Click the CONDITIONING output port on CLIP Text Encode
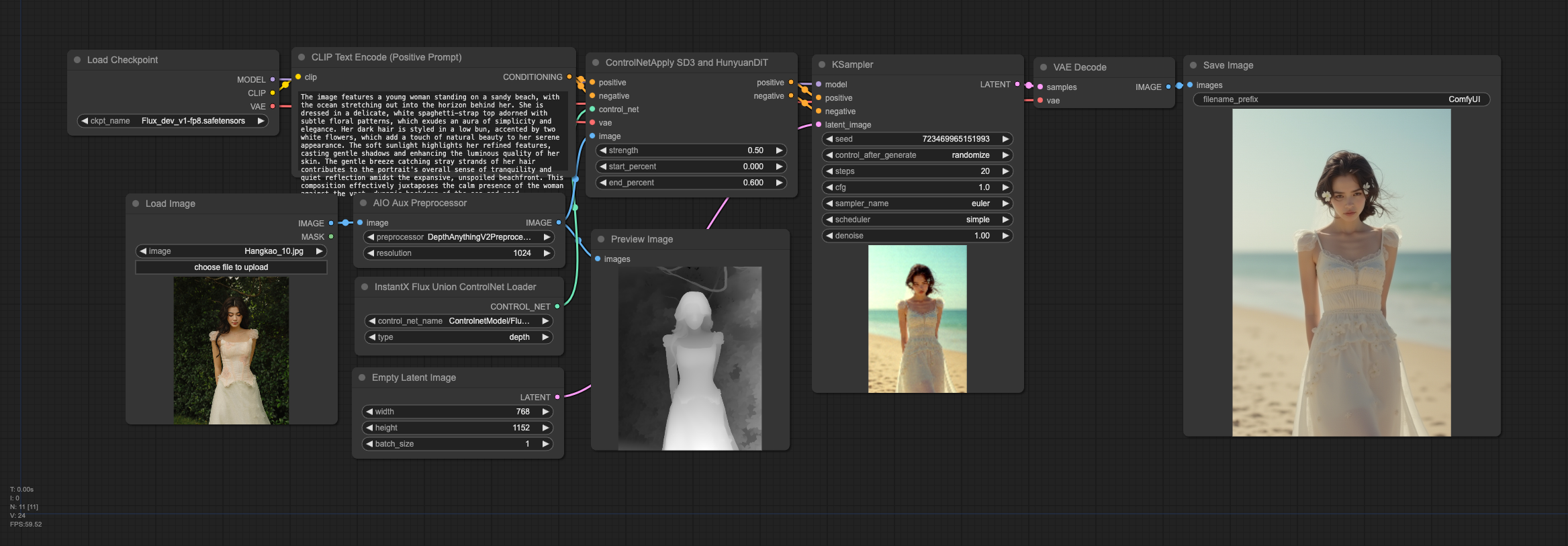The image size is (1568, 546). (x=569, y=77)
